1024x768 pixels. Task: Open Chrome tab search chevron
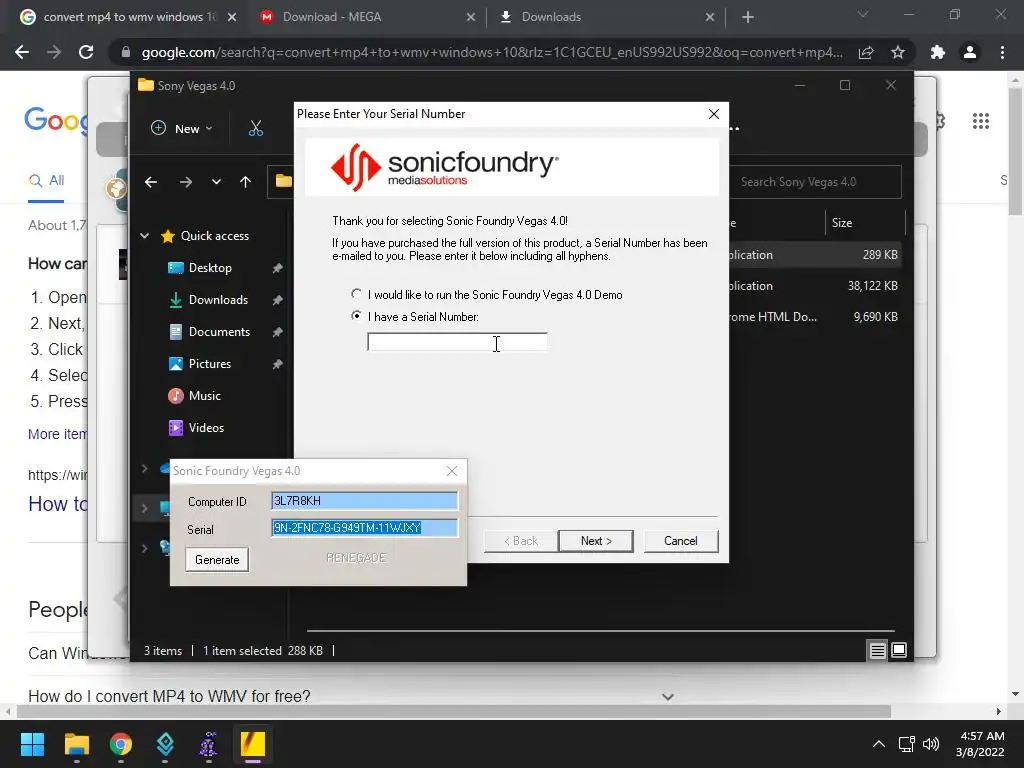[x=863, y=14]
